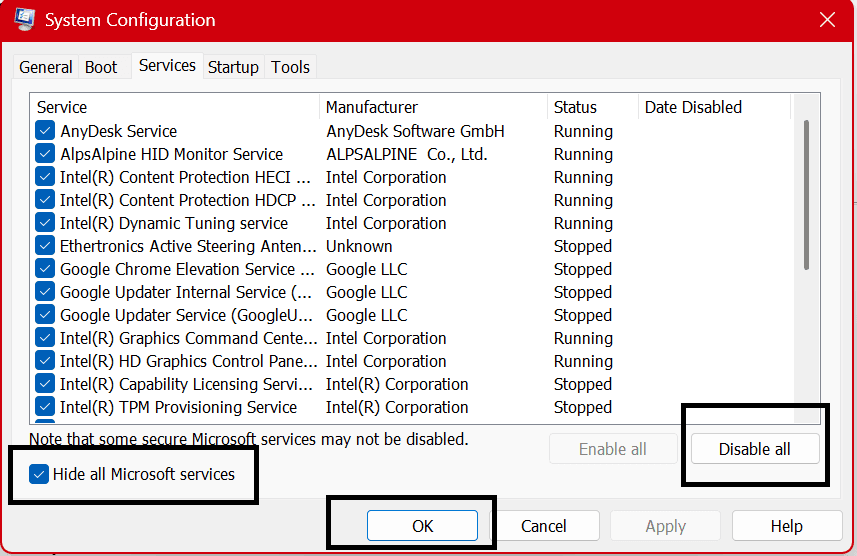Viewport: 857px width, 556px height.
Task: Confirm with the OK button
Action: pos(422,526)
